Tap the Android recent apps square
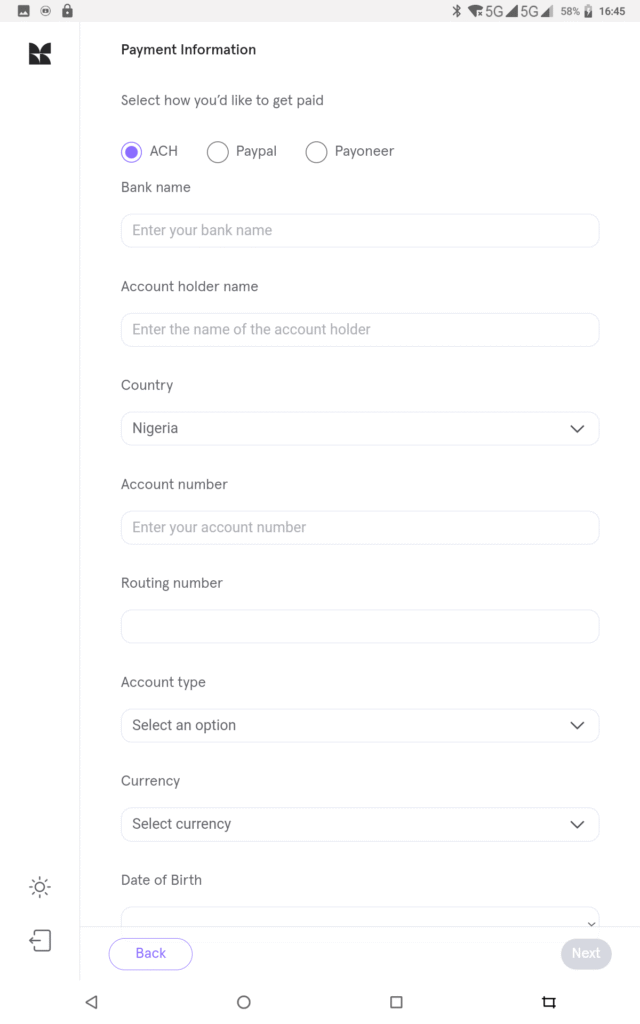Screen dimensions: 640x1024 pos(396,1001)
